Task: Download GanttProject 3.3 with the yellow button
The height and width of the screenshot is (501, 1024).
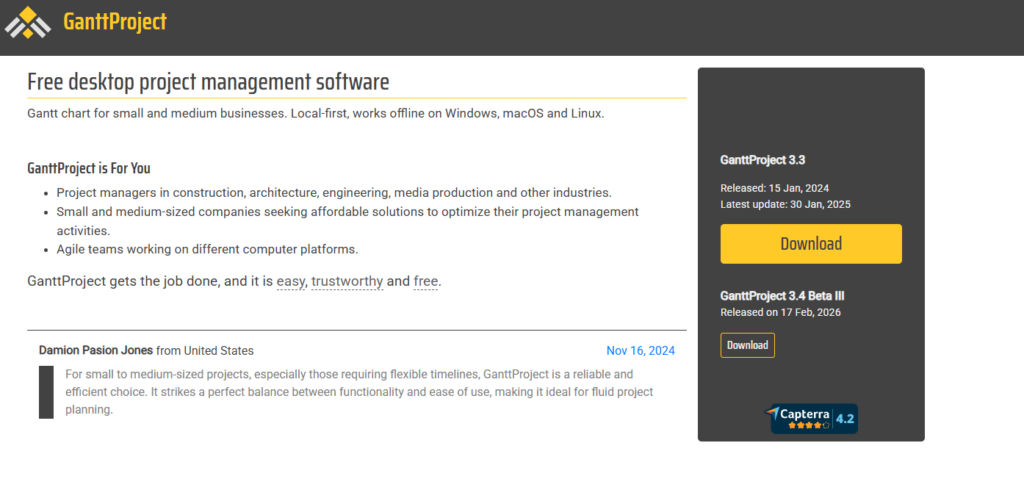Action: tap(811, 244)
